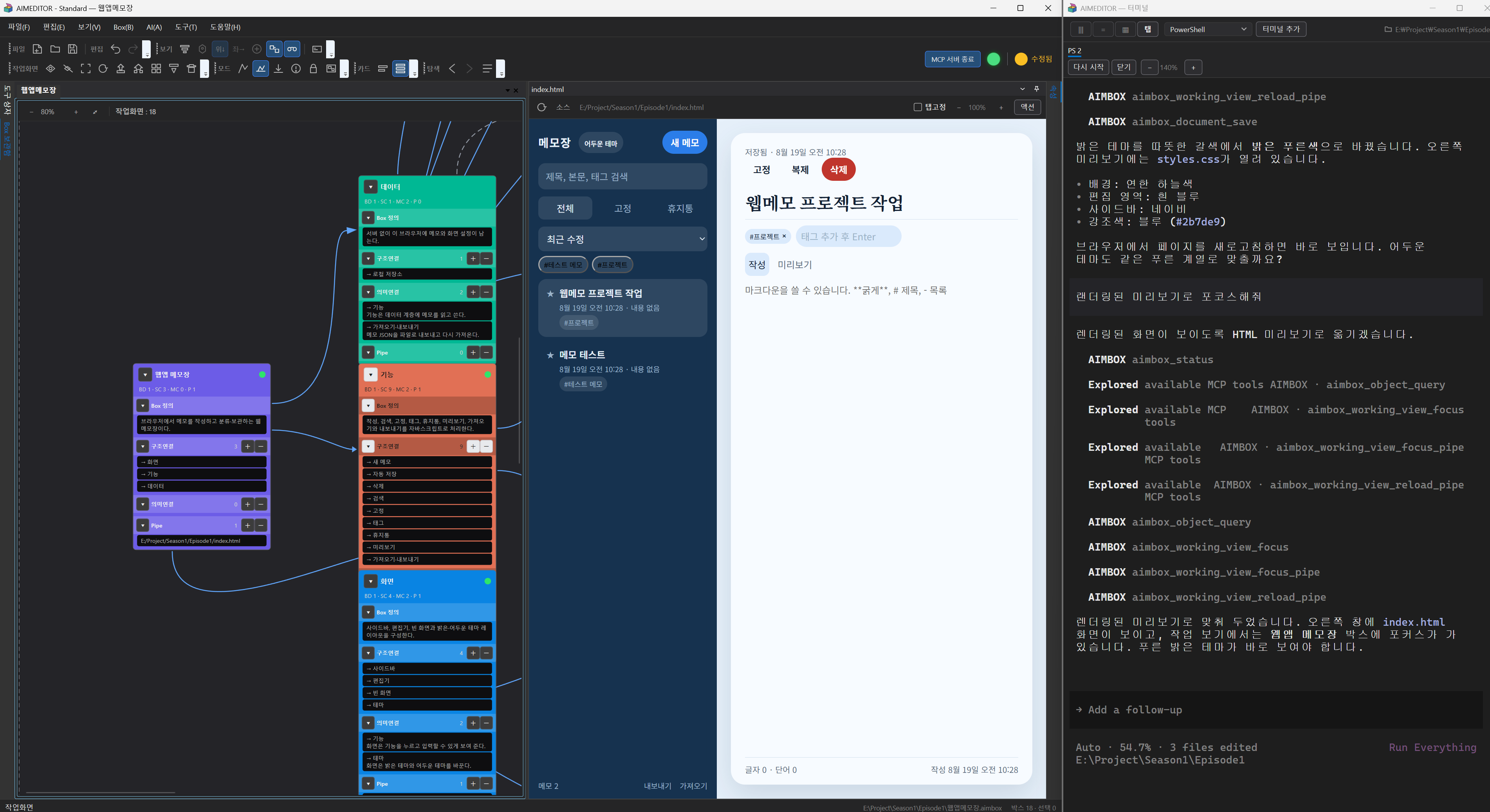Click the work view horizontal scrollbar
1490x812 pixels.
101,792
